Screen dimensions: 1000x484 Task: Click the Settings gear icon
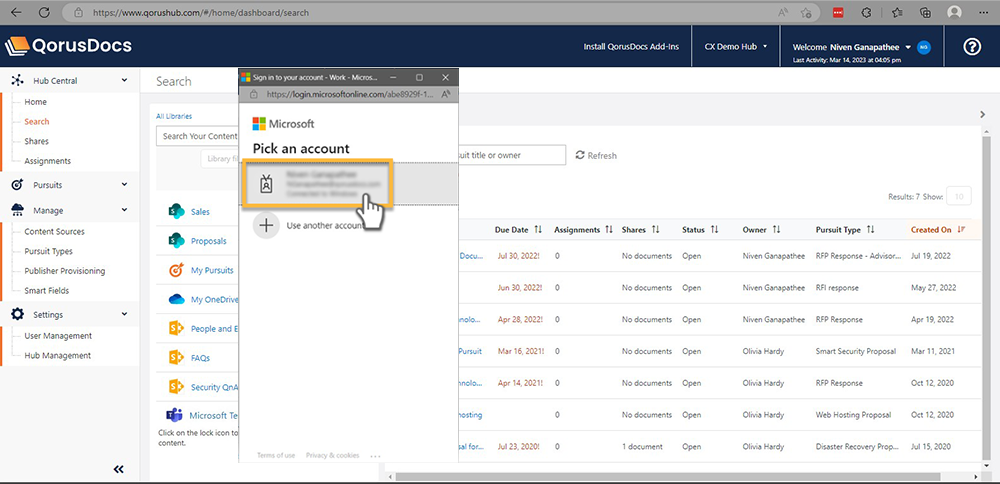tap(17, 314)
